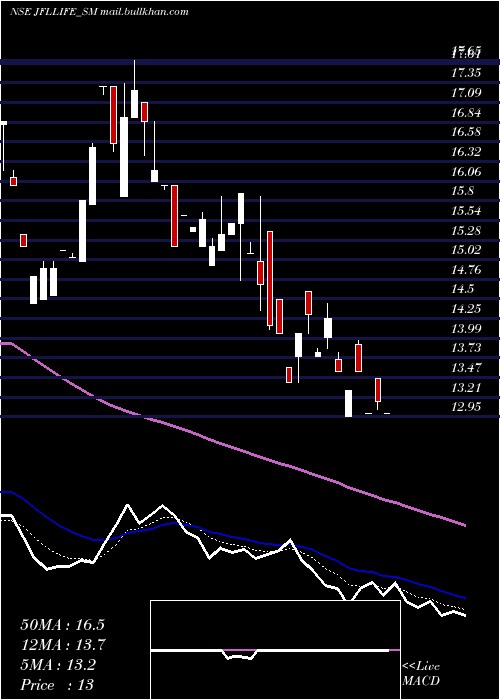500x700 pixels.
Task: Click the 13.47 price axis label
Action: click(x=466, y=368)
